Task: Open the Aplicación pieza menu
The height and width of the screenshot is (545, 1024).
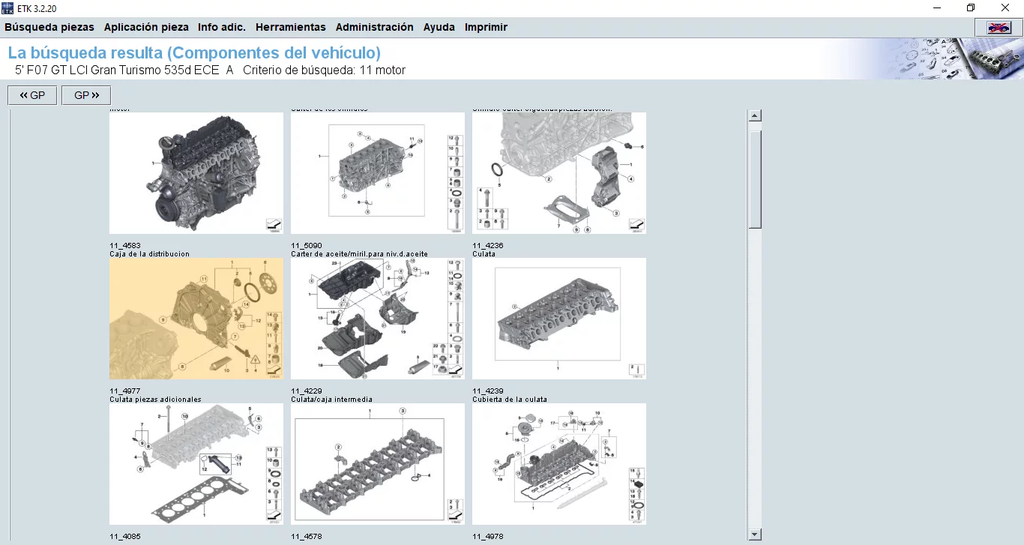Action: (146, 28)
